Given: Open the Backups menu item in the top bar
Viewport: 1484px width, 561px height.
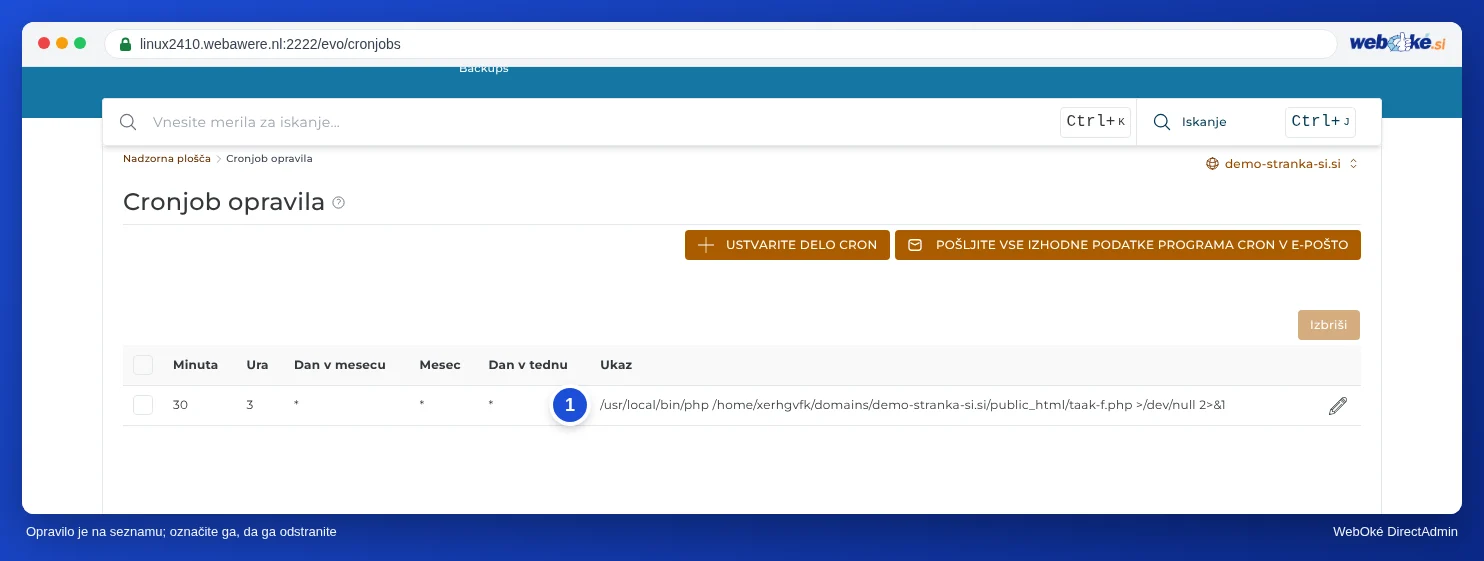Looking at the screenshot, I should coord(484,69).
